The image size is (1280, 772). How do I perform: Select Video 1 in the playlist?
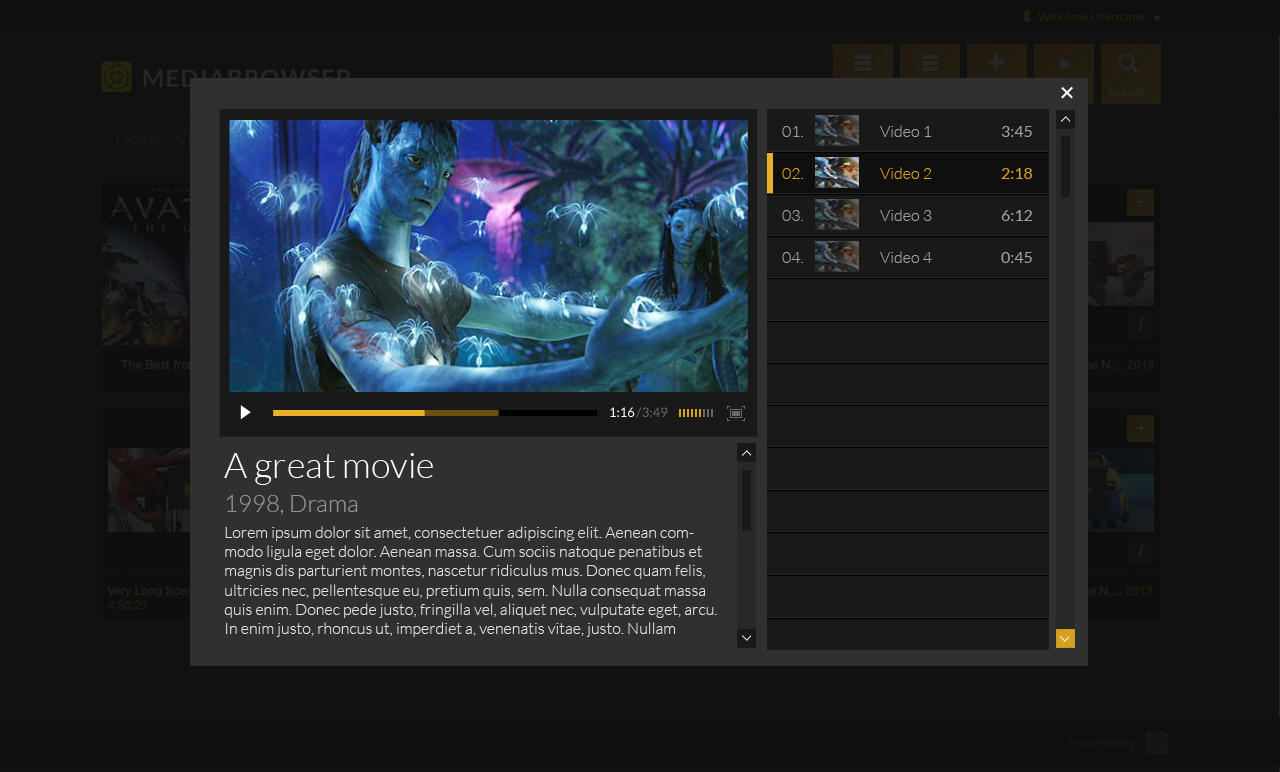[906, 131]
